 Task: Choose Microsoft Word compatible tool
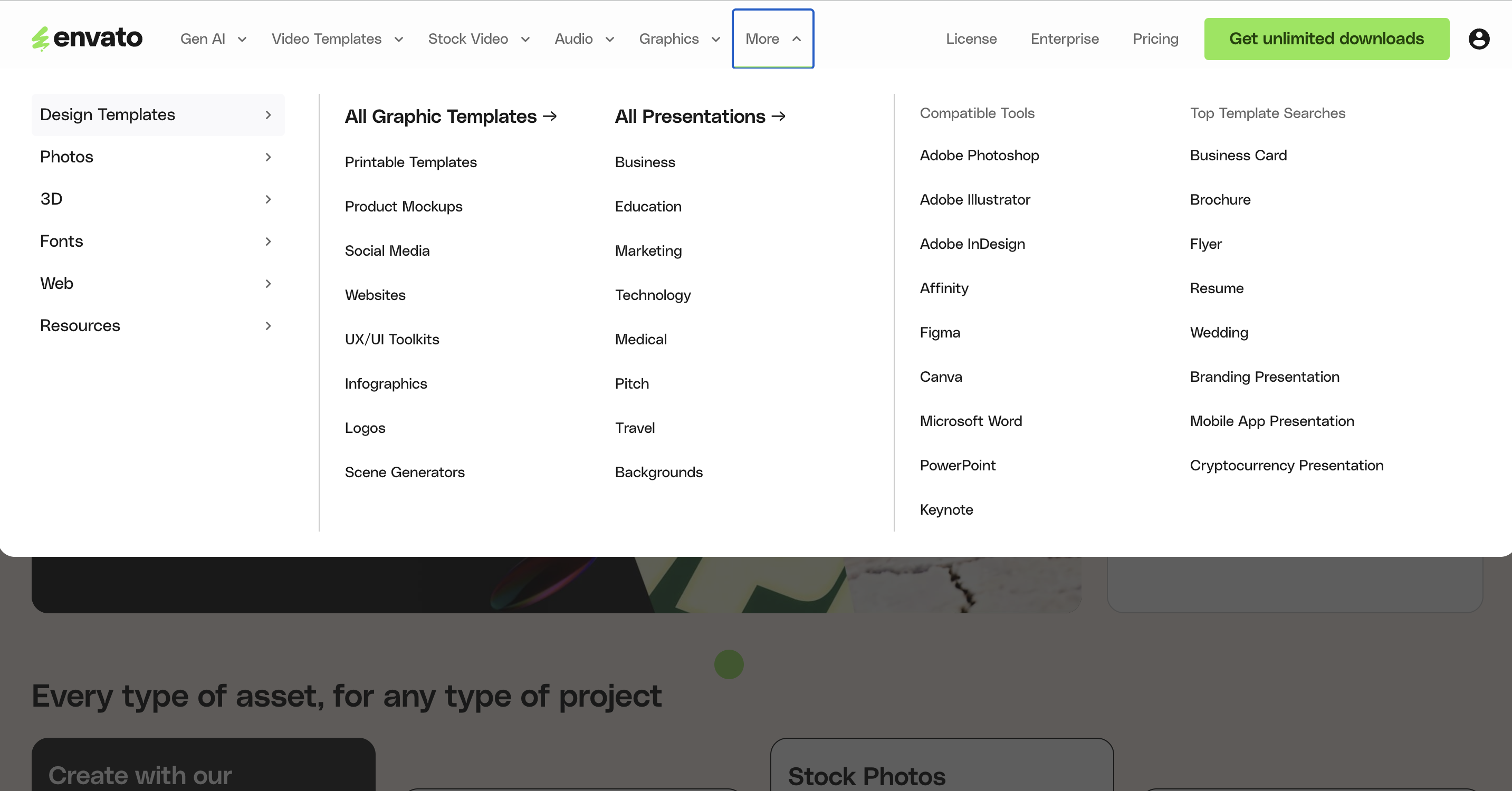[970, 421]
